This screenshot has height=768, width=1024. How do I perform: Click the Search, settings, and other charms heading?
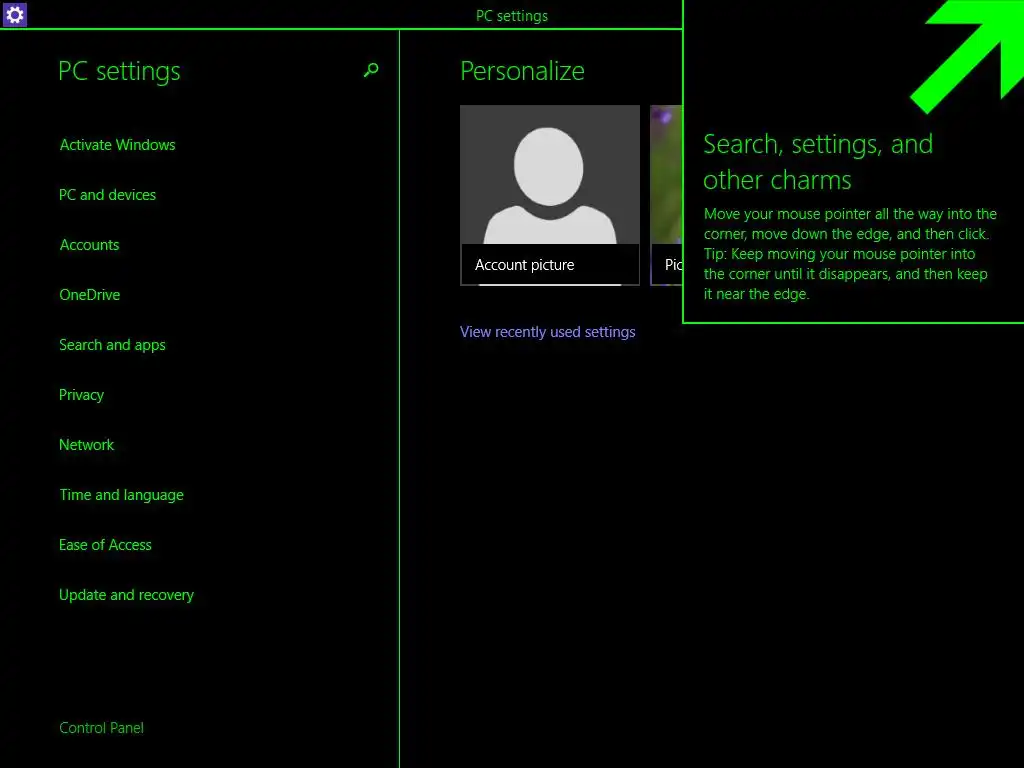(818, 161)
